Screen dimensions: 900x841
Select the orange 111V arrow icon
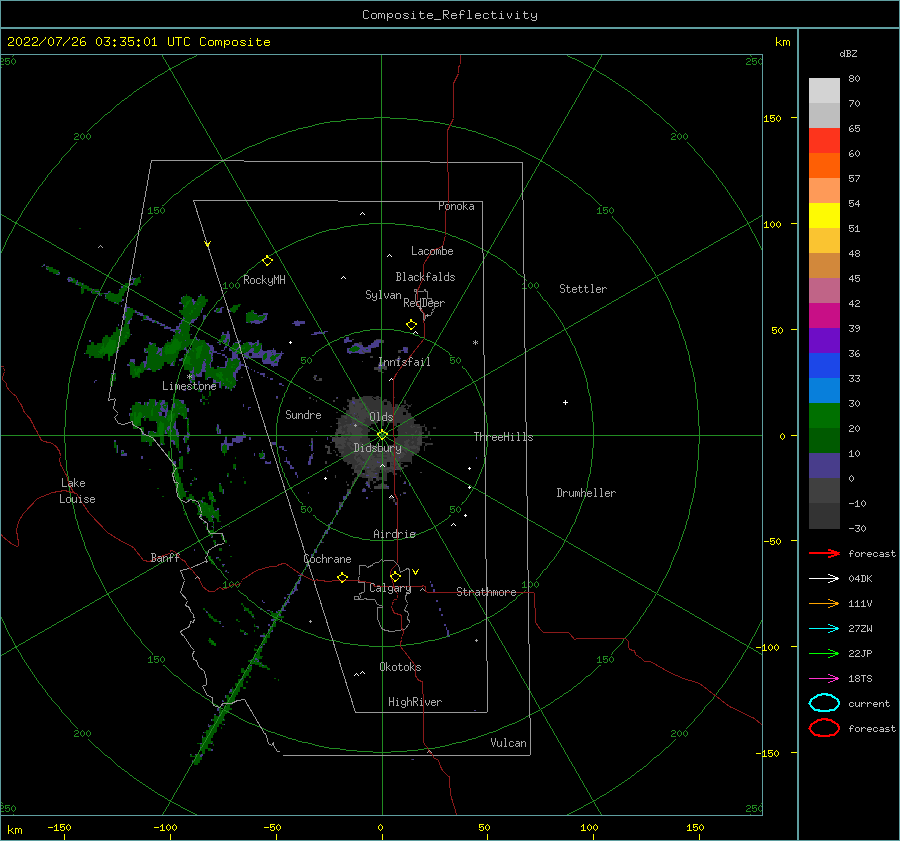click(824, 603)
